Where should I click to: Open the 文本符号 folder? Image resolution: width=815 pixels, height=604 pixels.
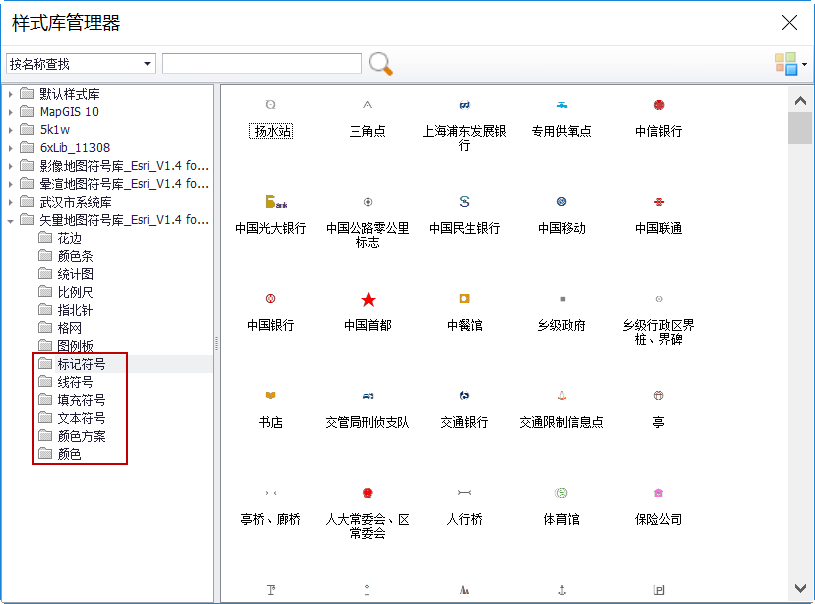[81, 418]
